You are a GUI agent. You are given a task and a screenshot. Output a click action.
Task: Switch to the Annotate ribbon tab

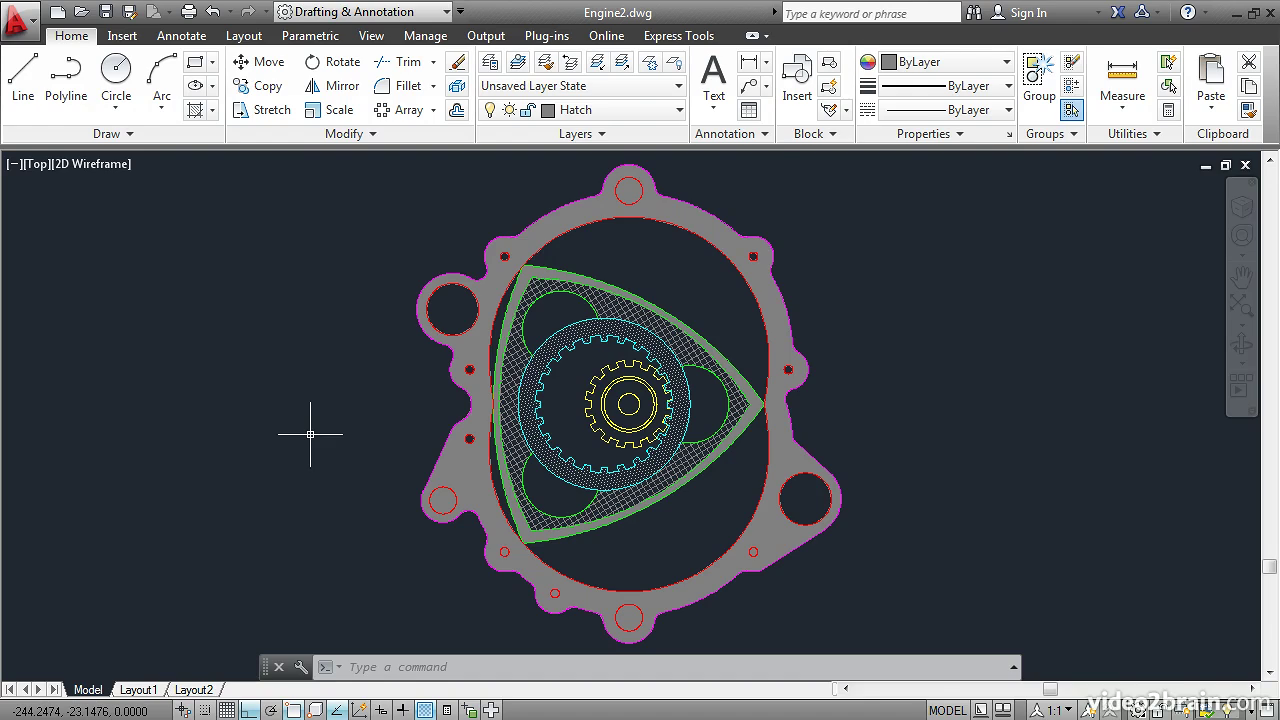click(x=181, y=36)
